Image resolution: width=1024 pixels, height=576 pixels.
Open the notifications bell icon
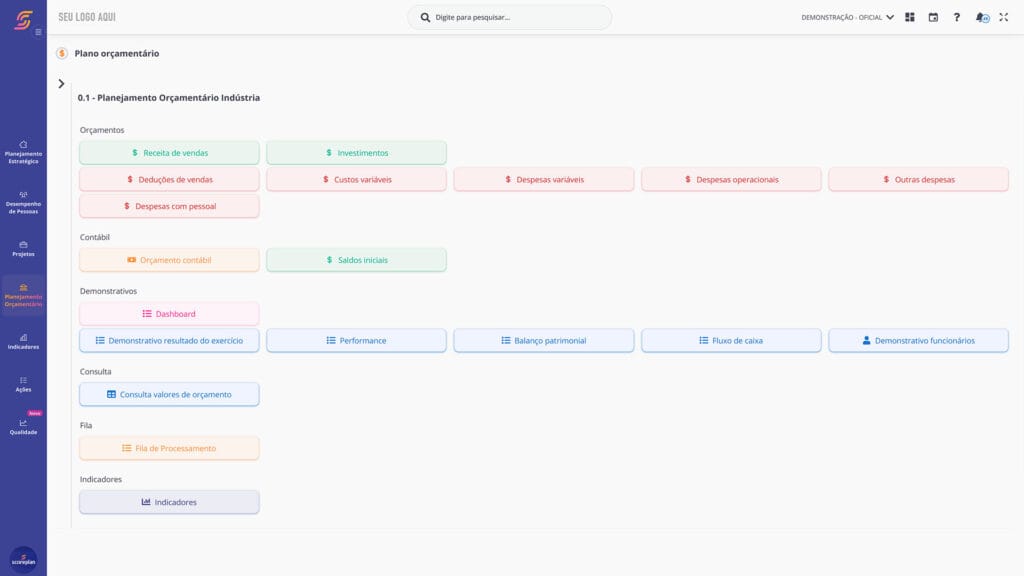982,18
